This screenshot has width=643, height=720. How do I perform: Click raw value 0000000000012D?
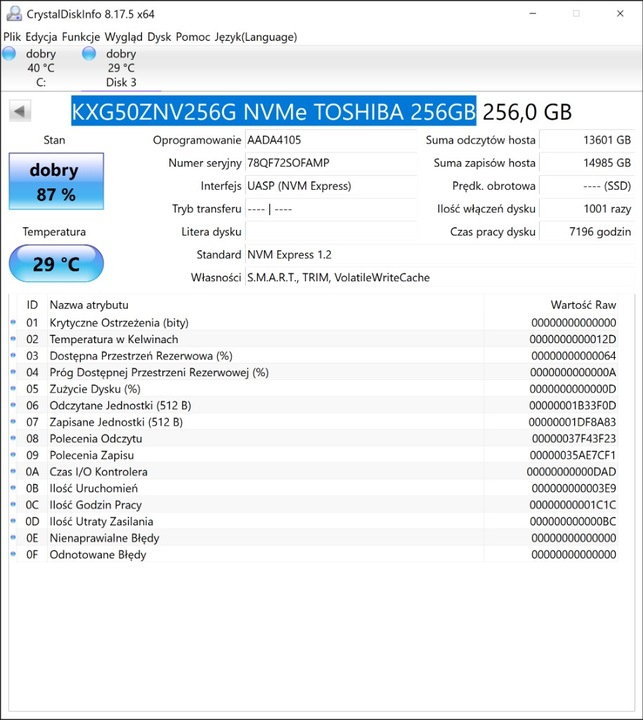tap(573, 339)
